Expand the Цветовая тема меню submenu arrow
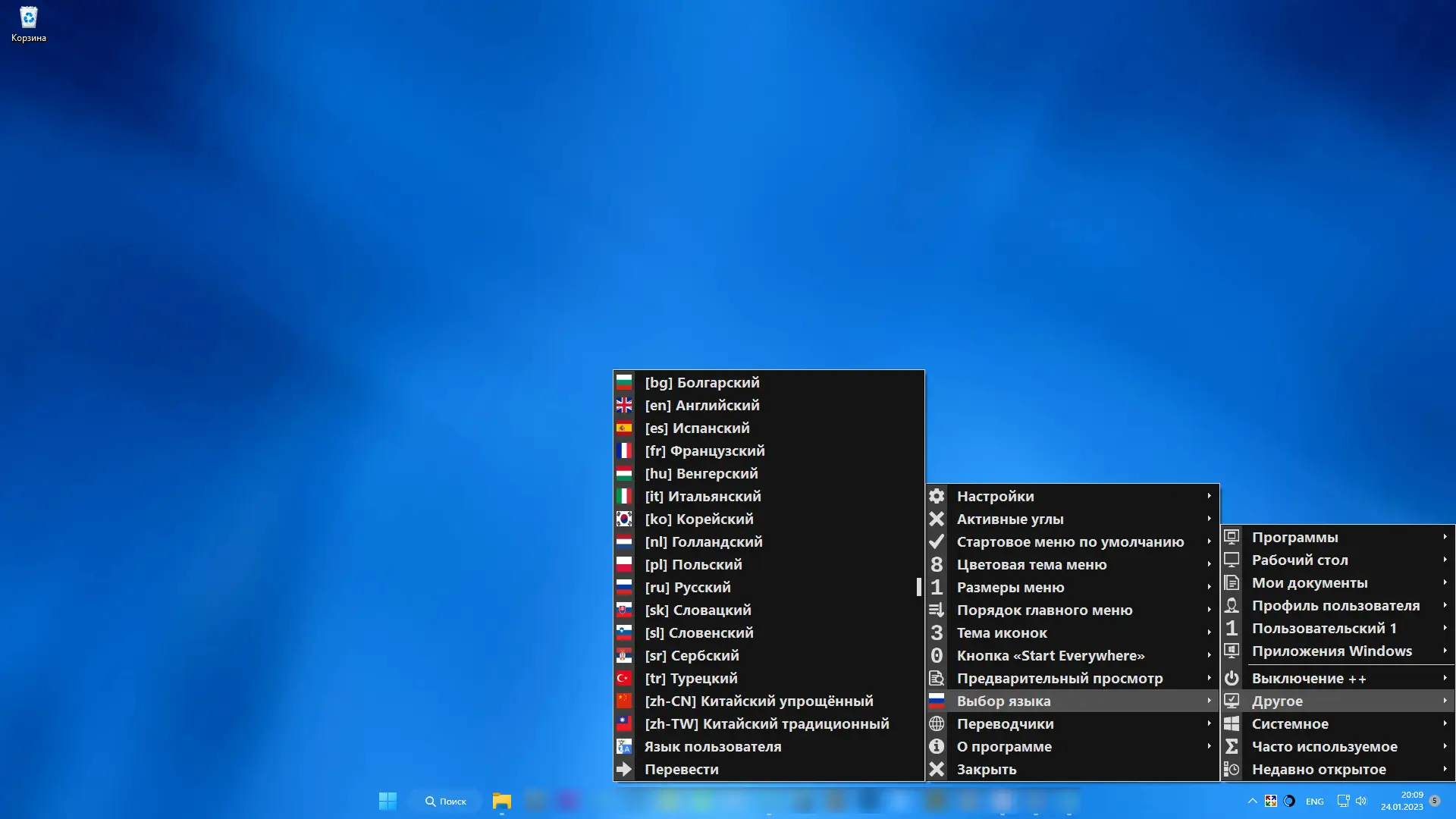 tap(1209, 564)
